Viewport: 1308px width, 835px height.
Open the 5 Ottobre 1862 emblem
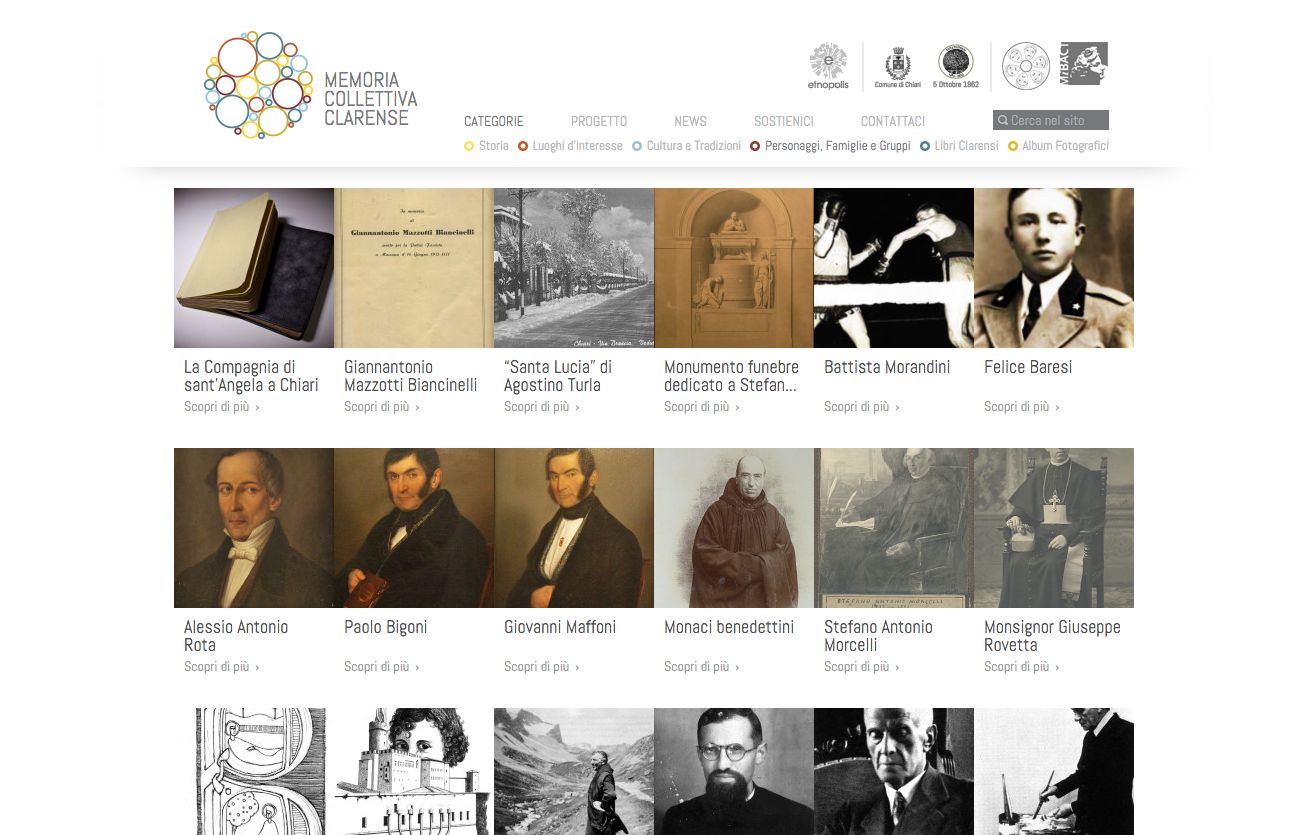point(955,66)
